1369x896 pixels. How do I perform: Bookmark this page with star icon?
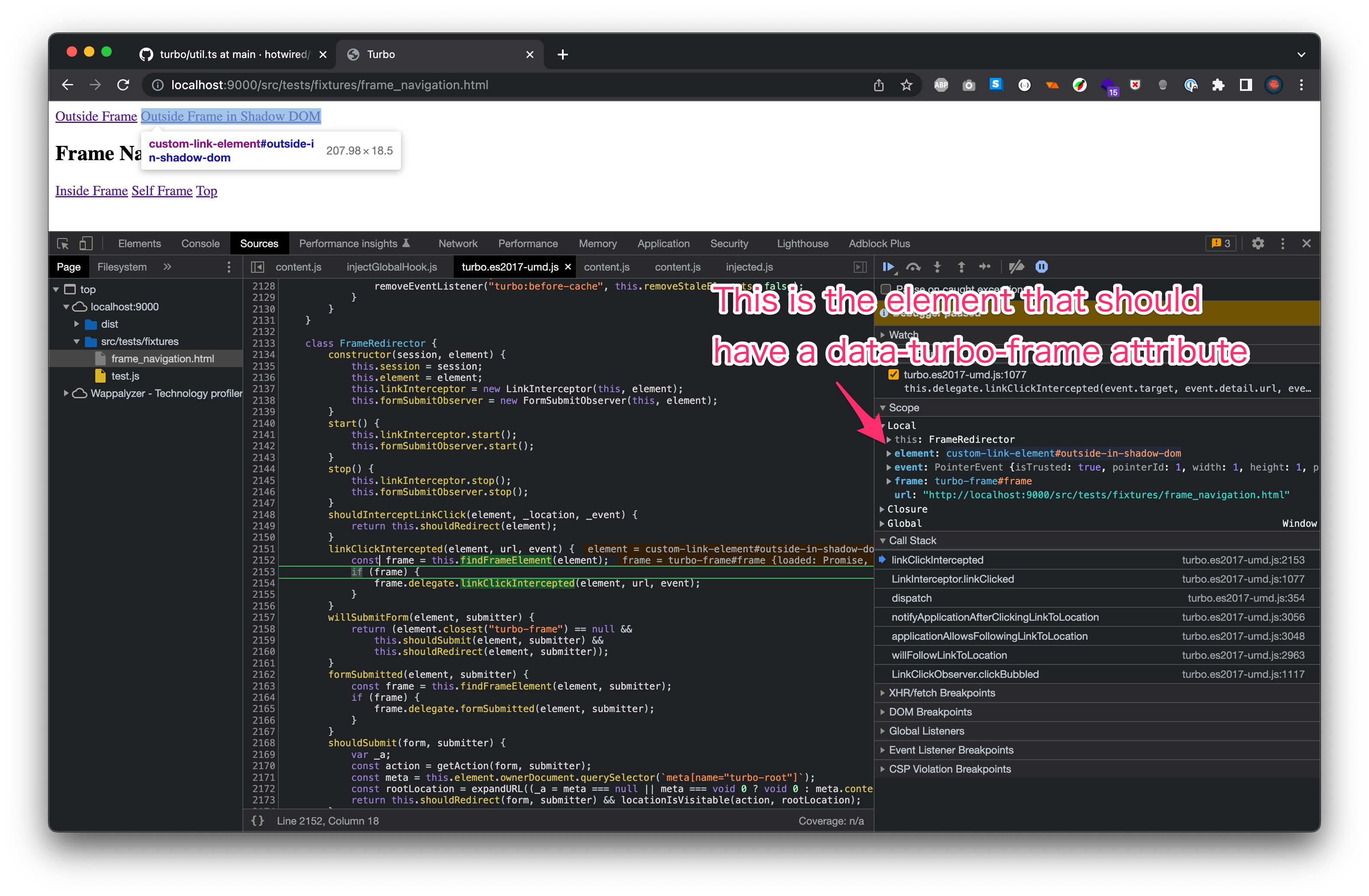tap(907, 85)
